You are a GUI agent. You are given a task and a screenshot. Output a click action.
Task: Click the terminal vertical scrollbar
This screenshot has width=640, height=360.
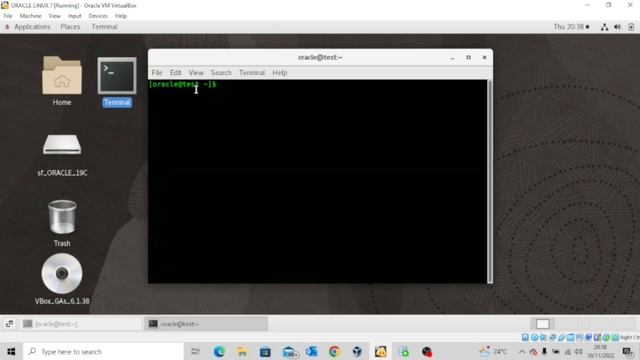click(x=490, y=181)
